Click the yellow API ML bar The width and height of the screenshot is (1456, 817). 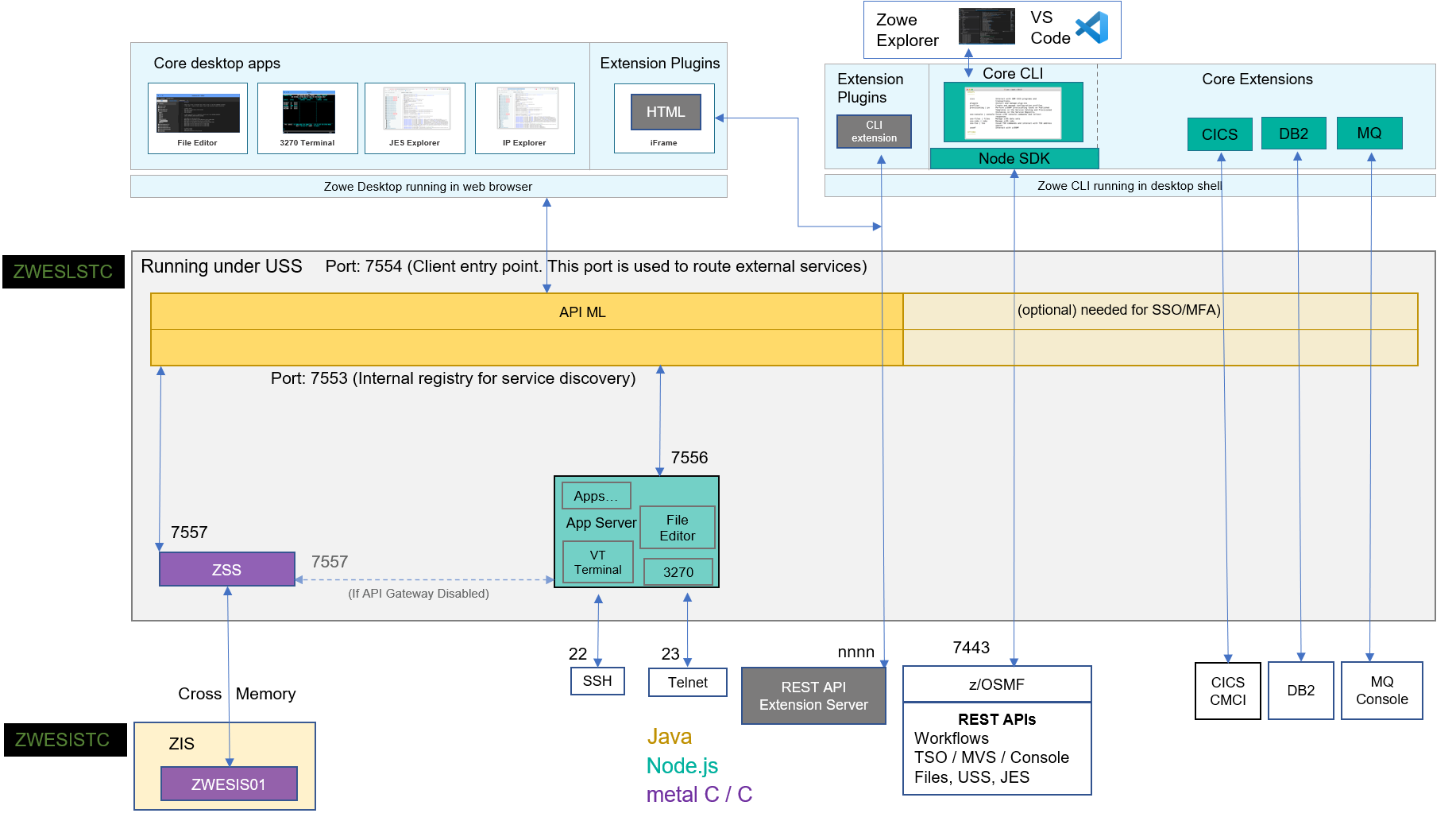pos(527,312)
